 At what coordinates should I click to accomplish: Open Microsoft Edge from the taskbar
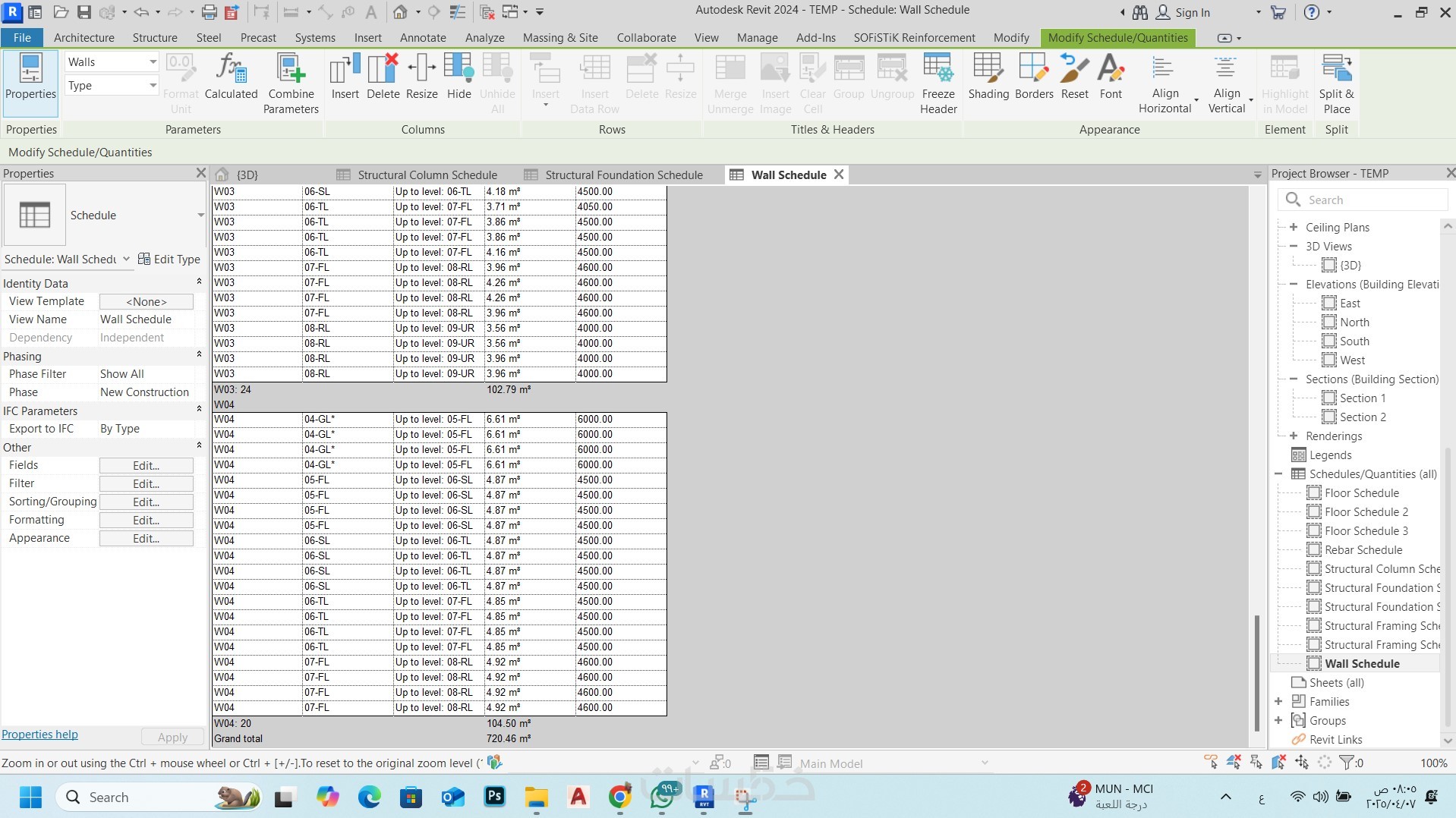click(370, 797)
